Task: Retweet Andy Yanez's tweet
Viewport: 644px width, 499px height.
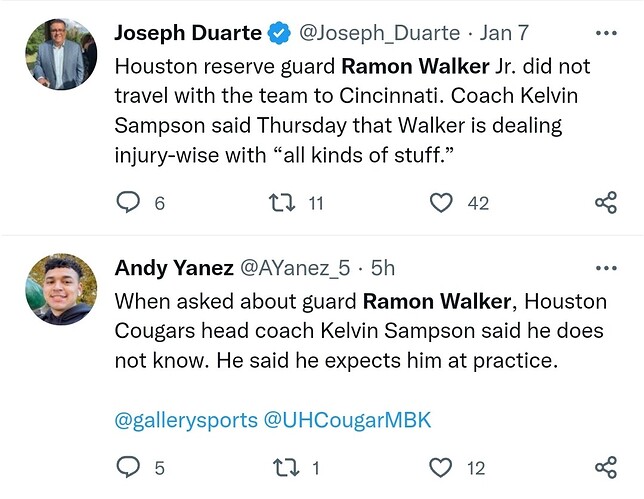Action: [x=282, y=467]
